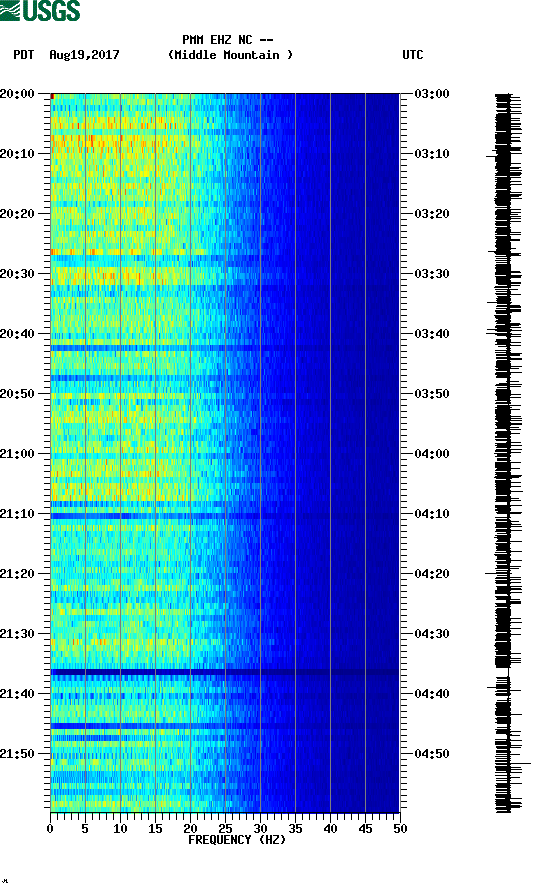The height and width of the screenshot is (892, 552).
Task: Click the 40 Hz frequency tick label
Action: 330,829
